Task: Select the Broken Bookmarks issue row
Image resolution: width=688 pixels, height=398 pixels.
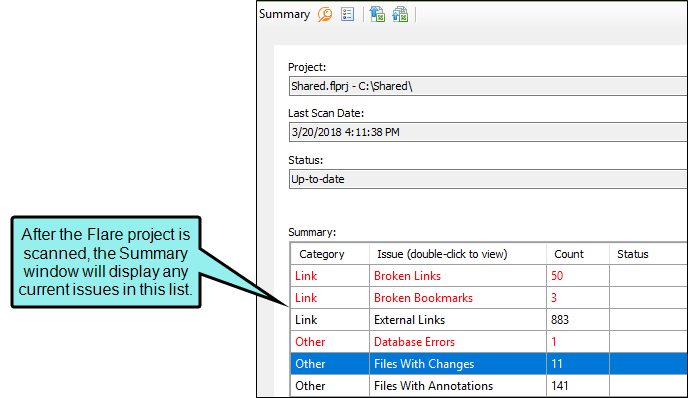Action: tap(489, 298)
